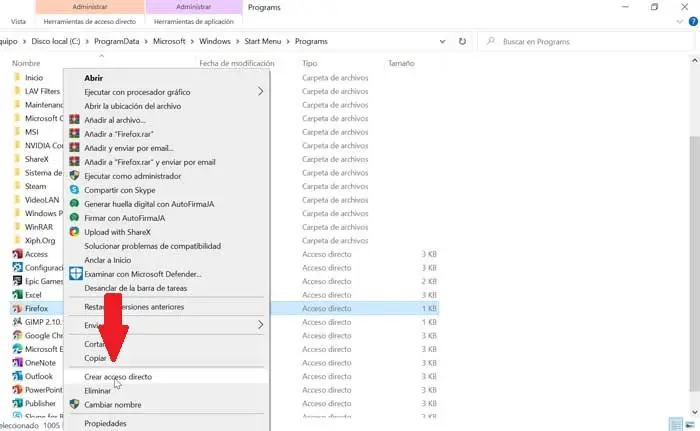Click the GIMP shortcut icon
This screenshot has width=700, height=431.
pos(17,322)
